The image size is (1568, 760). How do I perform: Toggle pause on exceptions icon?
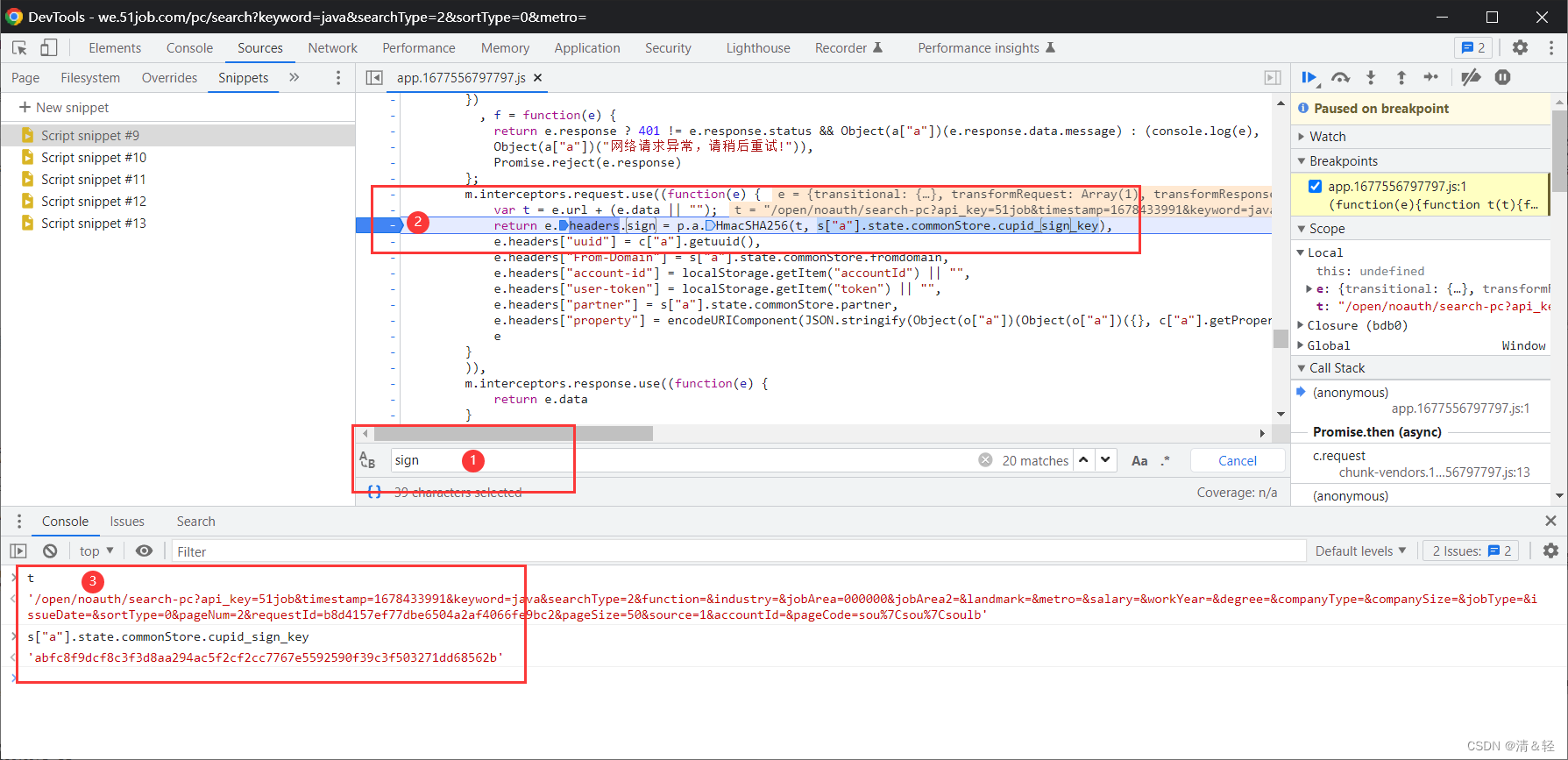pos(1502,78)
